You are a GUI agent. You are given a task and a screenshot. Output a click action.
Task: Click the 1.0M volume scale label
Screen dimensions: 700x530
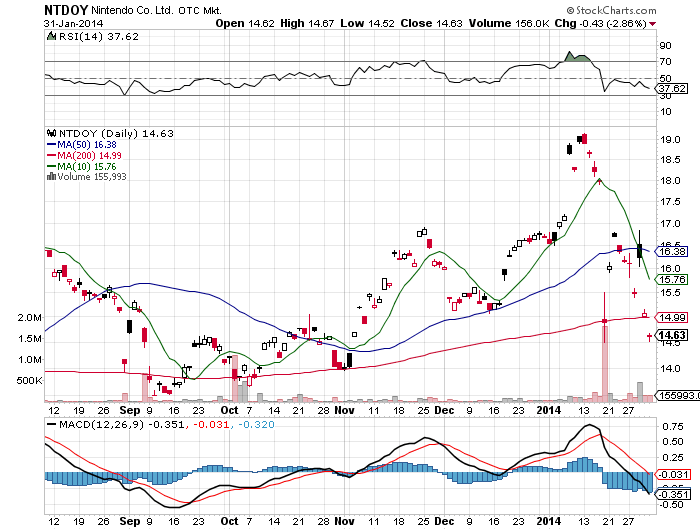point(29,359)
